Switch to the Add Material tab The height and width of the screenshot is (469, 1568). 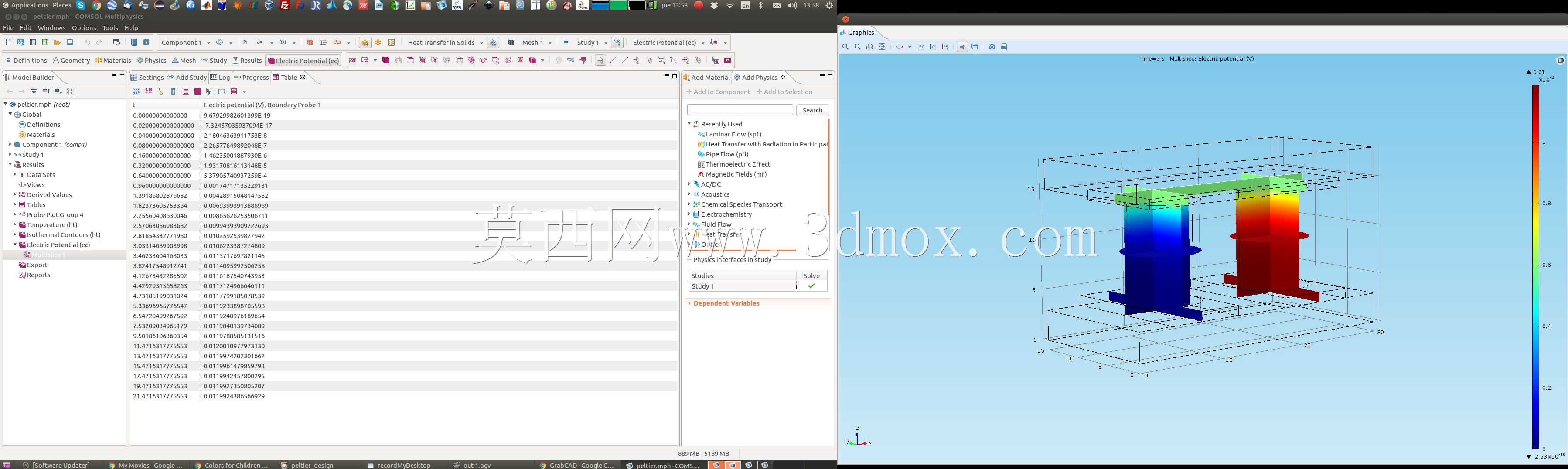click(706, 77)
